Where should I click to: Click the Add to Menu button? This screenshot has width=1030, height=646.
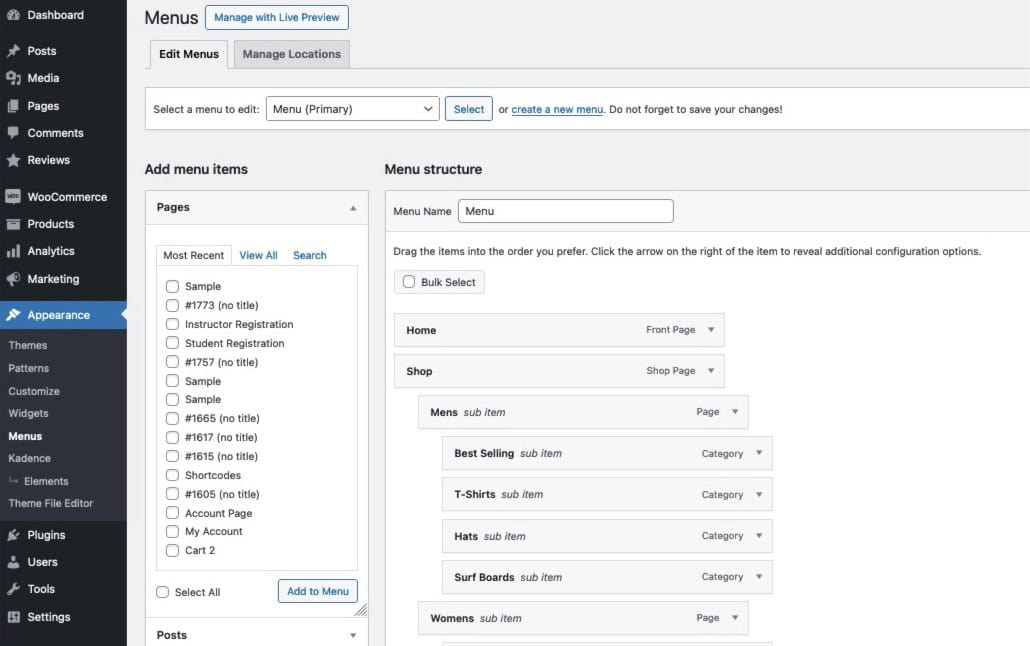[x=317, y=591]
